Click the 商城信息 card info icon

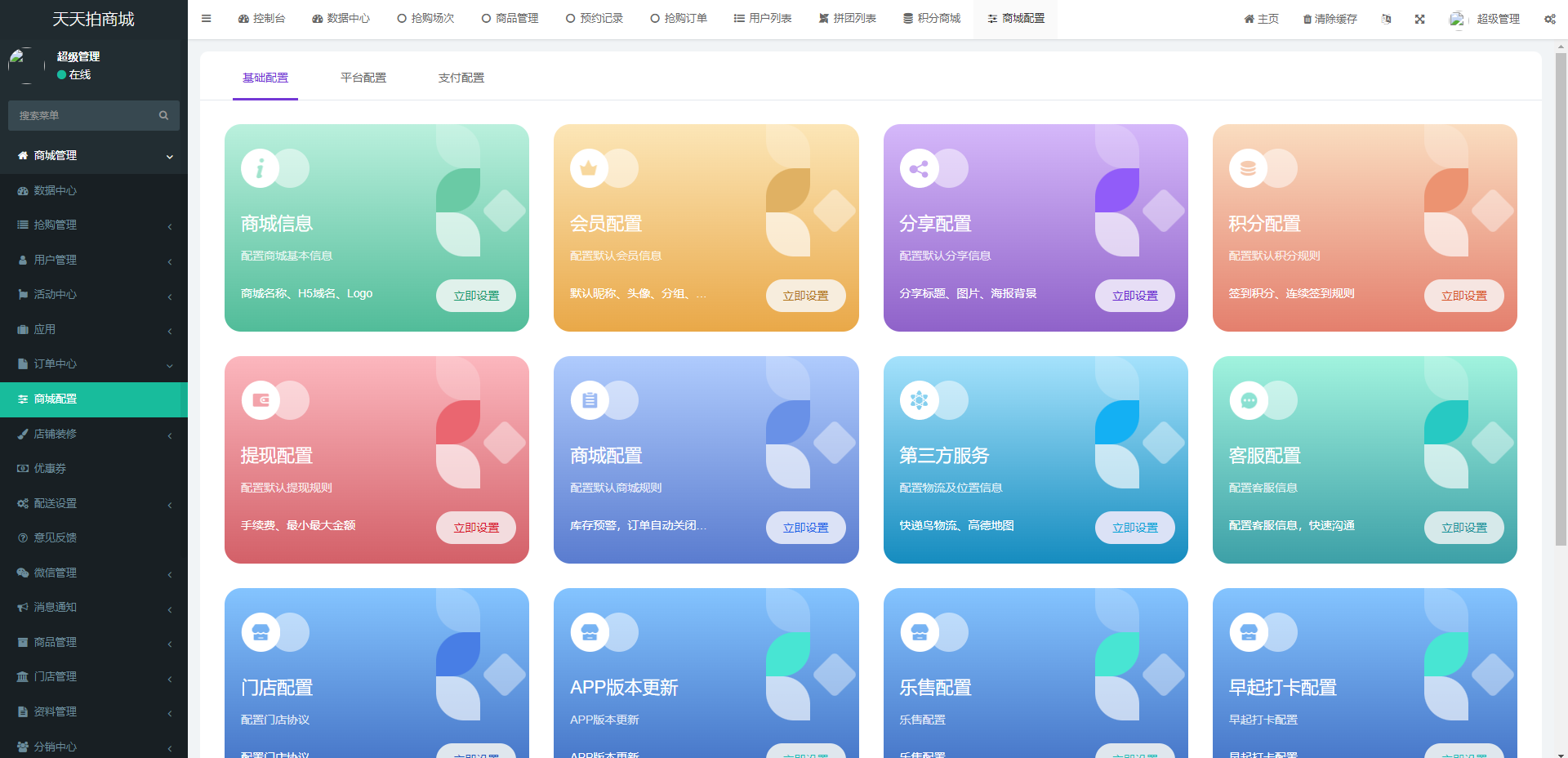pyautogui.click(x=260, y=168)
